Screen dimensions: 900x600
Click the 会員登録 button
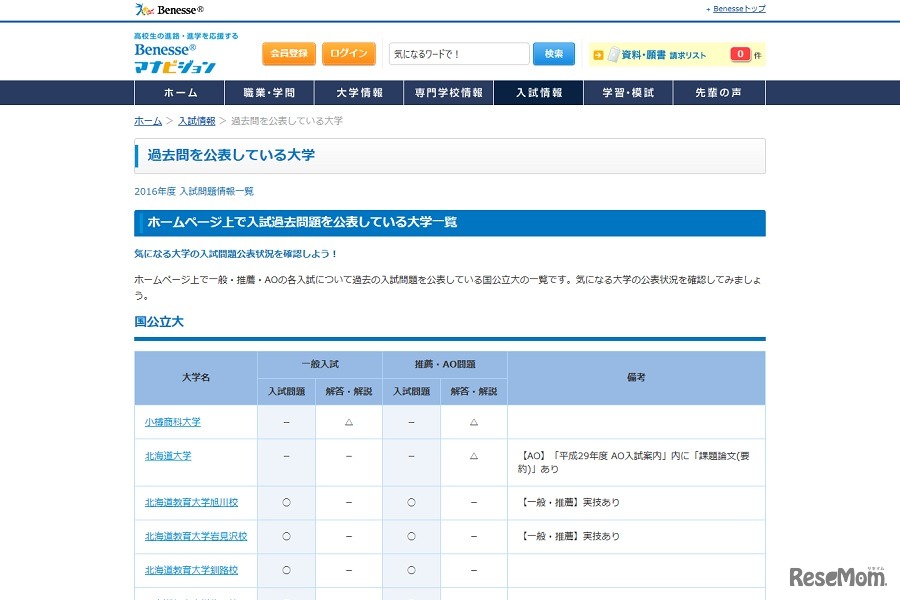(289, 54)
